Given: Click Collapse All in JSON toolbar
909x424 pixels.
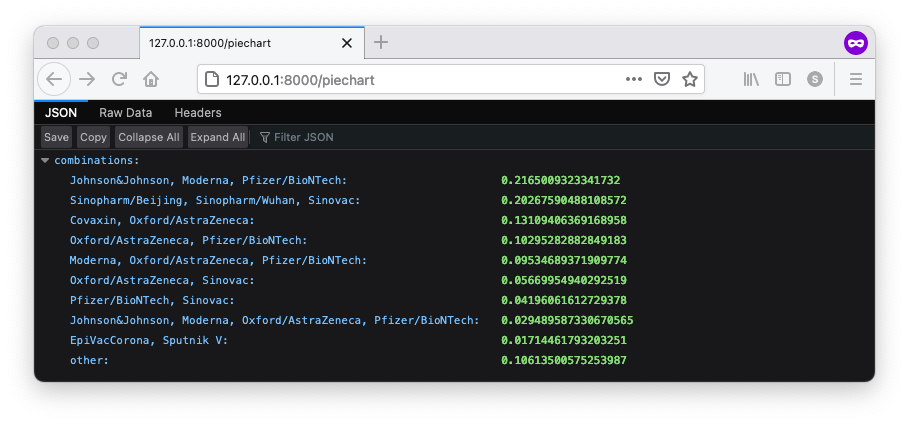Looking at the screenshot, I should tap(148, 137).
